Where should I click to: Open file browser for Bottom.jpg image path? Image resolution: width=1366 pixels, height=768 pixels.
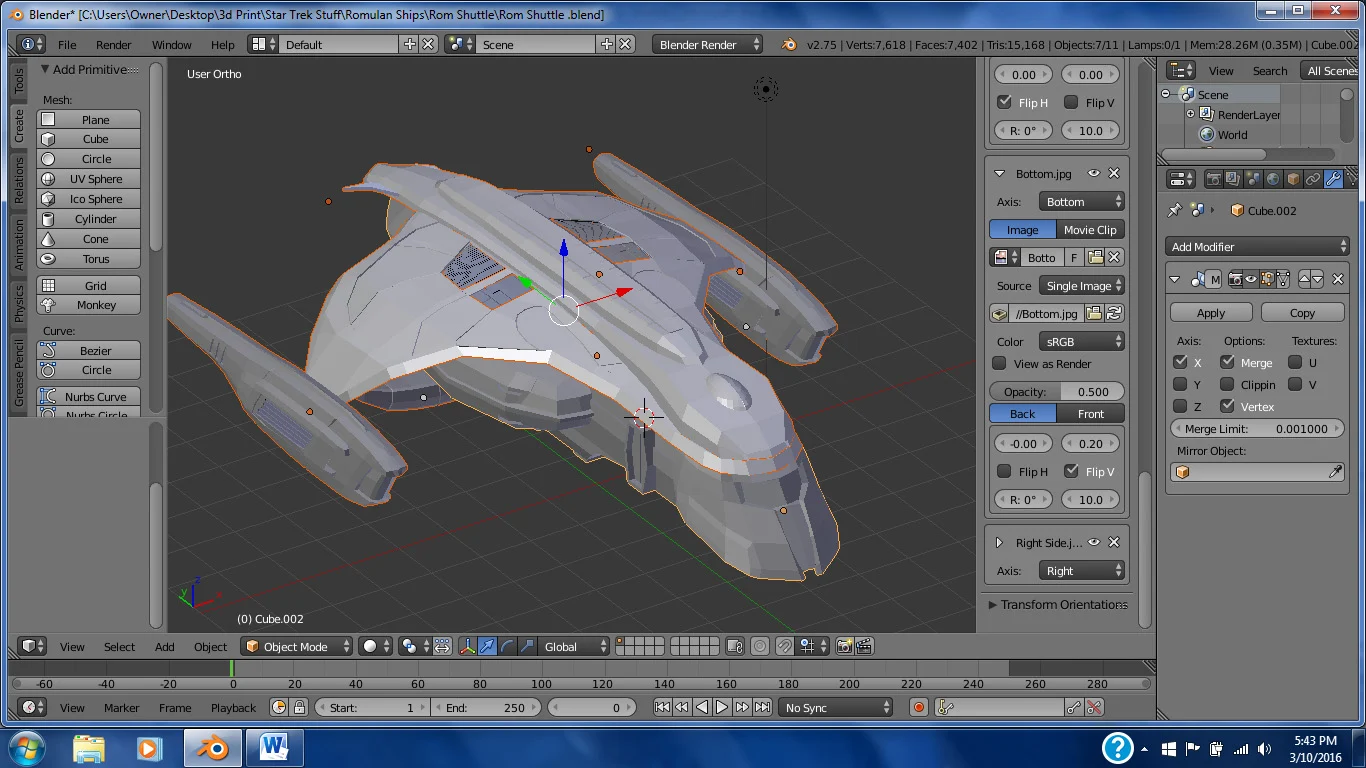(1096, 314)
